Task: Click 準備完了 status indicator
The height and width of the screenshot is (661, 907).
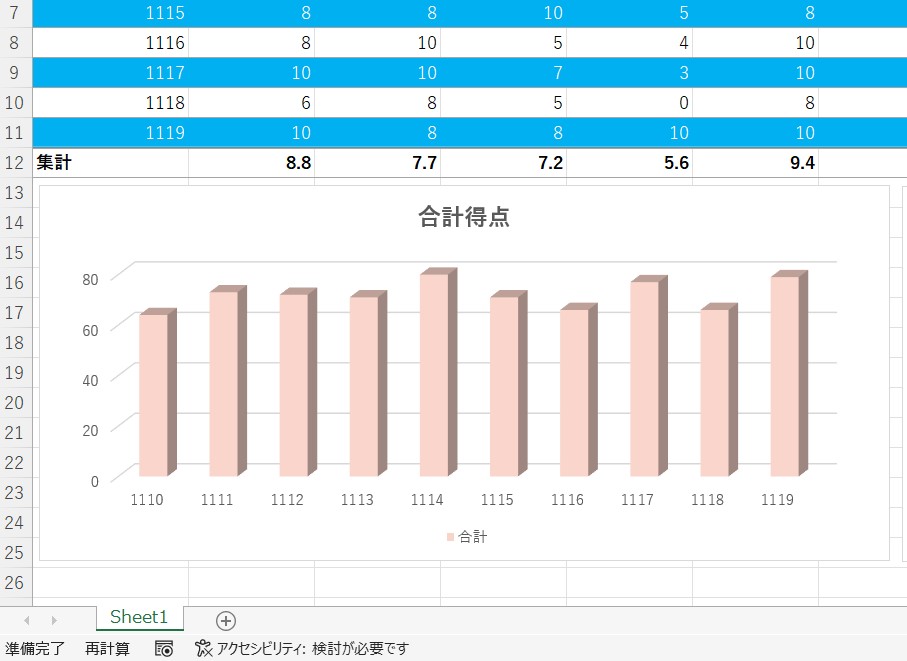Action: pyautogui.click(x=35, y=648)
